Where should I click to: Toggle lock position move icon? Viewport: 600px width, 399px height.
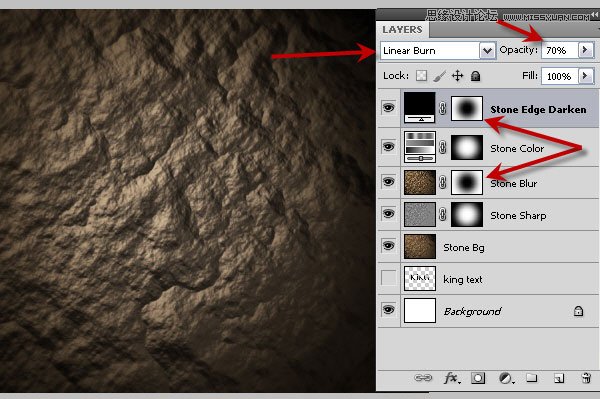(x=457, y=76)
